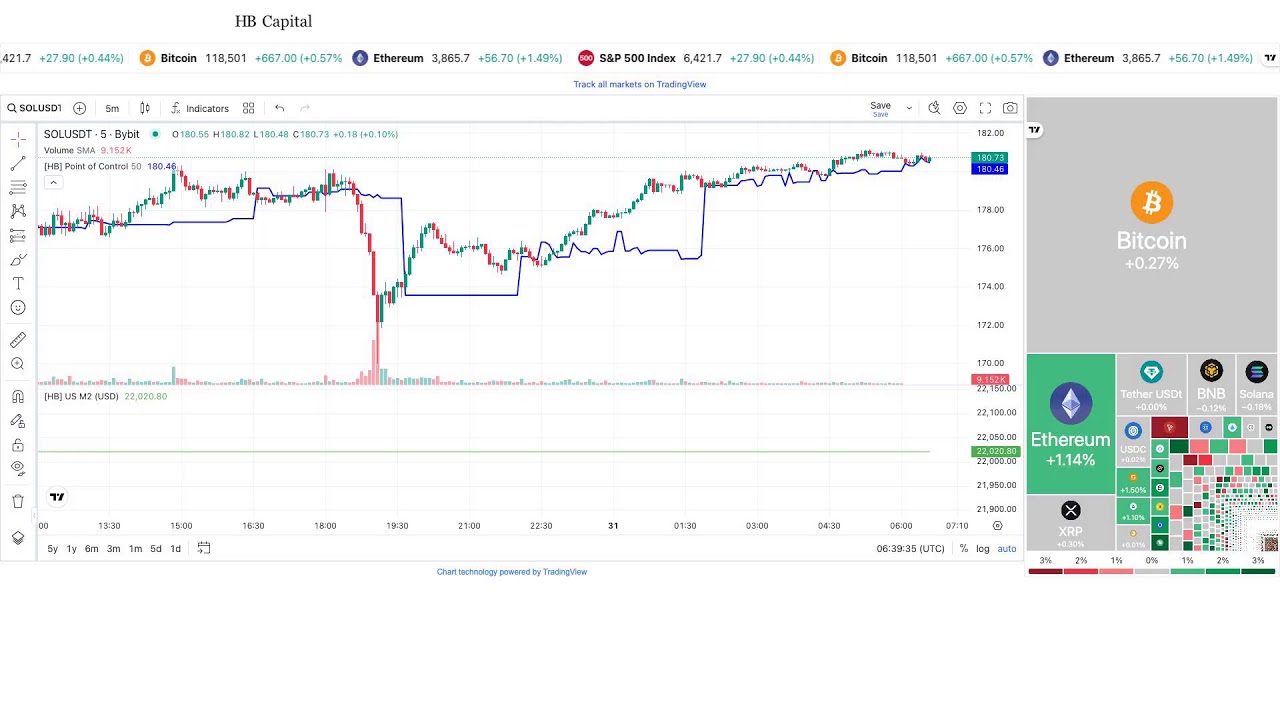Enter fullscreen mode
Screen dimensions: 1280x720
(985, 108)
